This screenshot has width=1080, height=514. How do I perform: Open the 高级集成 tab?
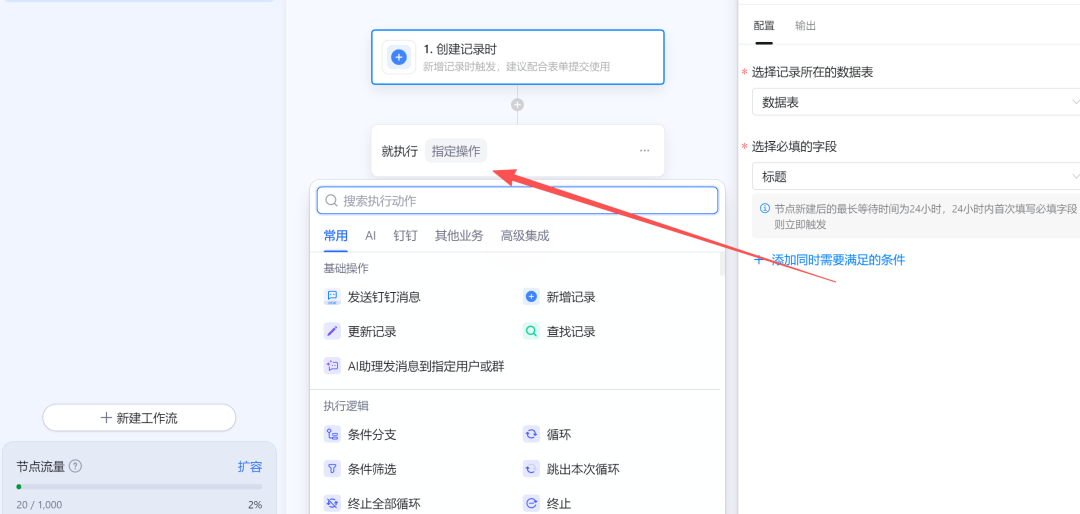tap(525, 236)
